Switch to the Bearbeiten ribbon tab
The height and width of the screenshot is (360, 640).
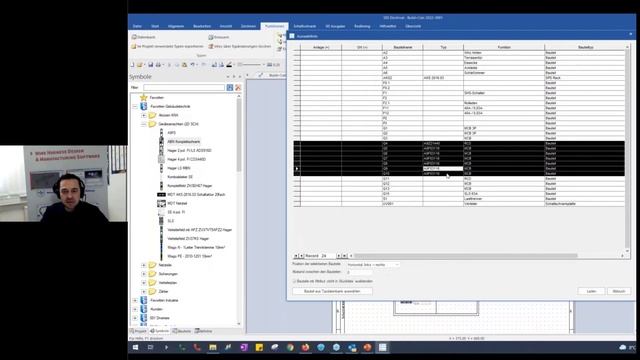[202, 26]
